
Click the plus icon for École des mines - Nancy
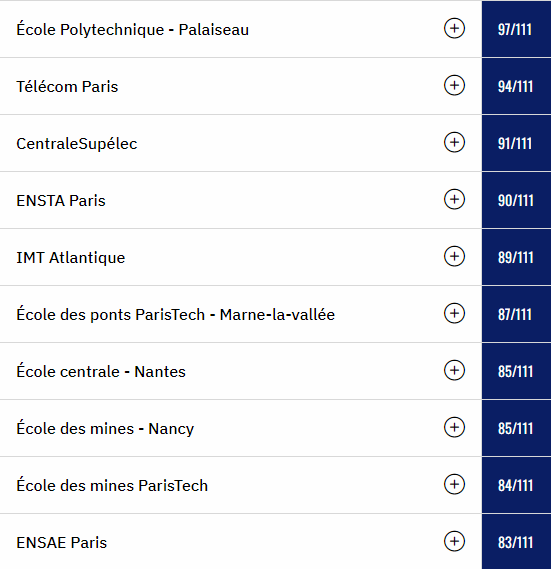click(x=454, y=427)
